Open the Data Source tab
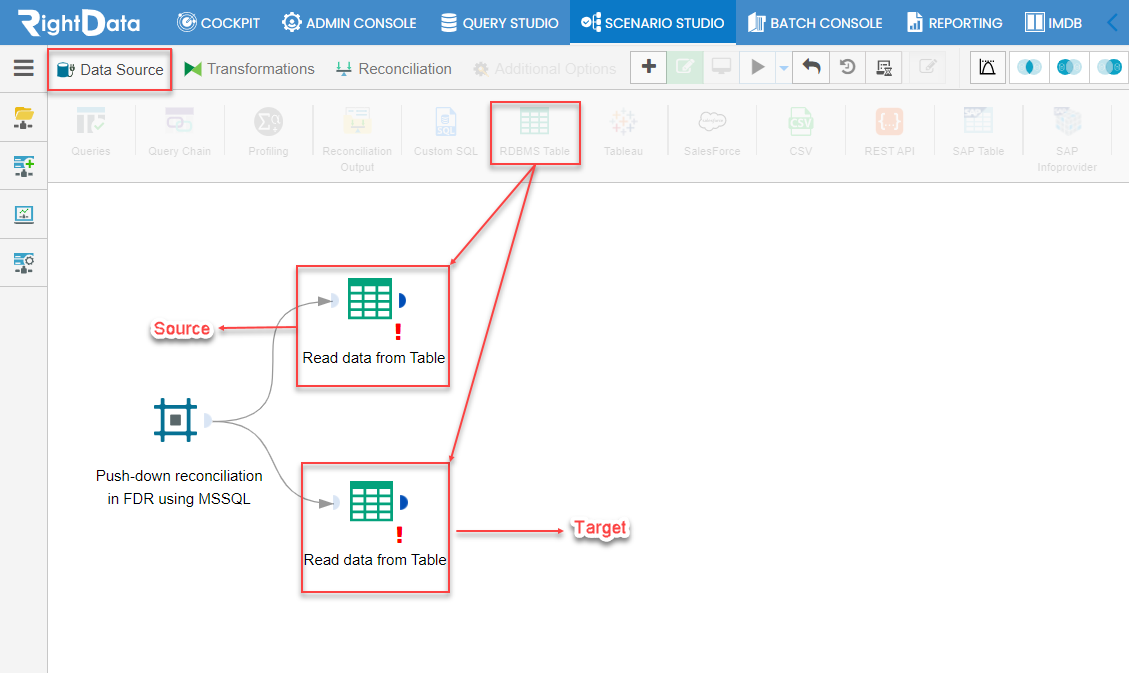This screenshot has width=1129, height=673. point(110,70)
